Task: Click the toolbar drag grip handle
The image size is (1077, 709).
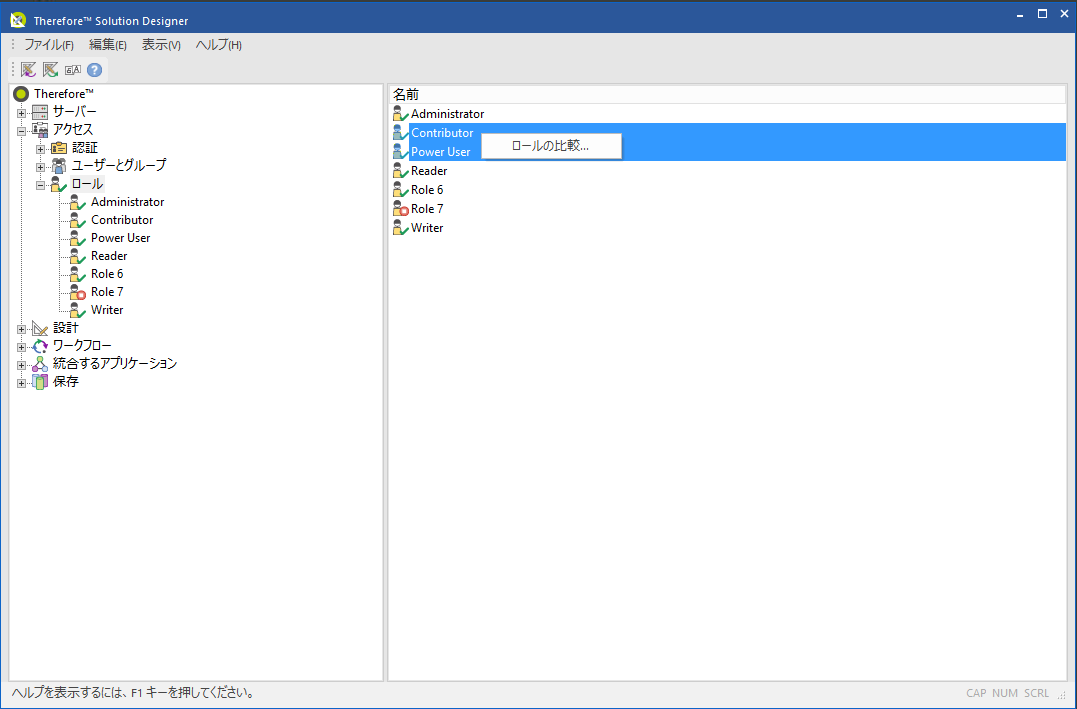Action: pos(12,69)
